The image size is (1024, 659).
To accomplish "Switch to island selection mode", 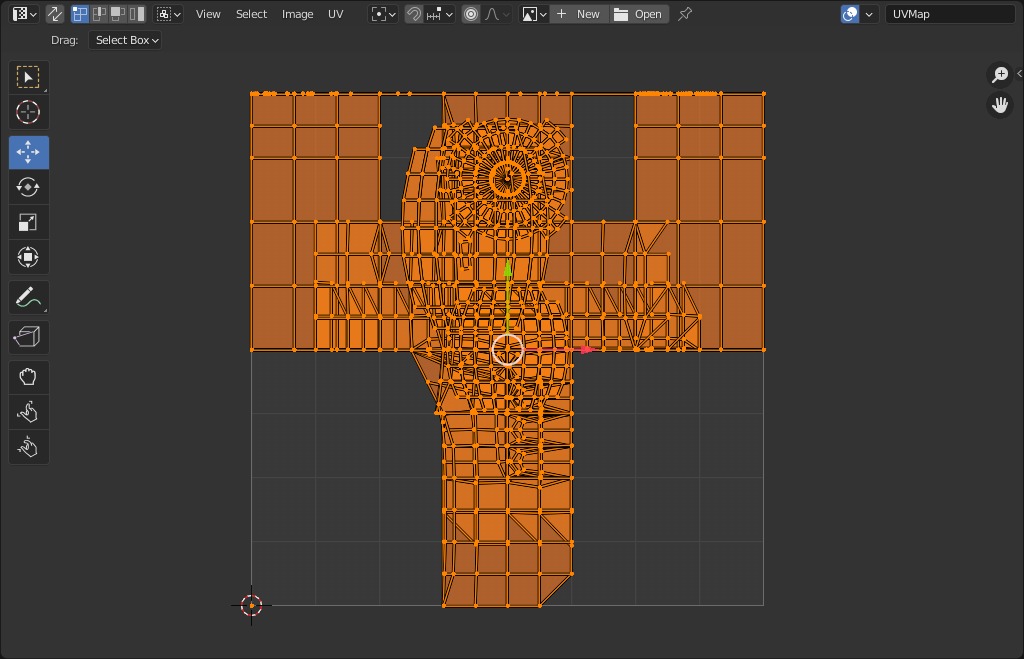I will click(x=136, y=14).
